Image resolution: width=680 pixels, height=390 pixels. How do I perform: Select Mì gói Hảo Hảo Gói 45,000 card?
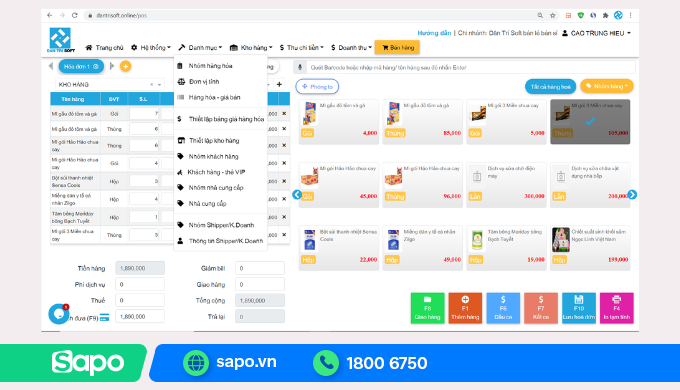pos(339,184)
